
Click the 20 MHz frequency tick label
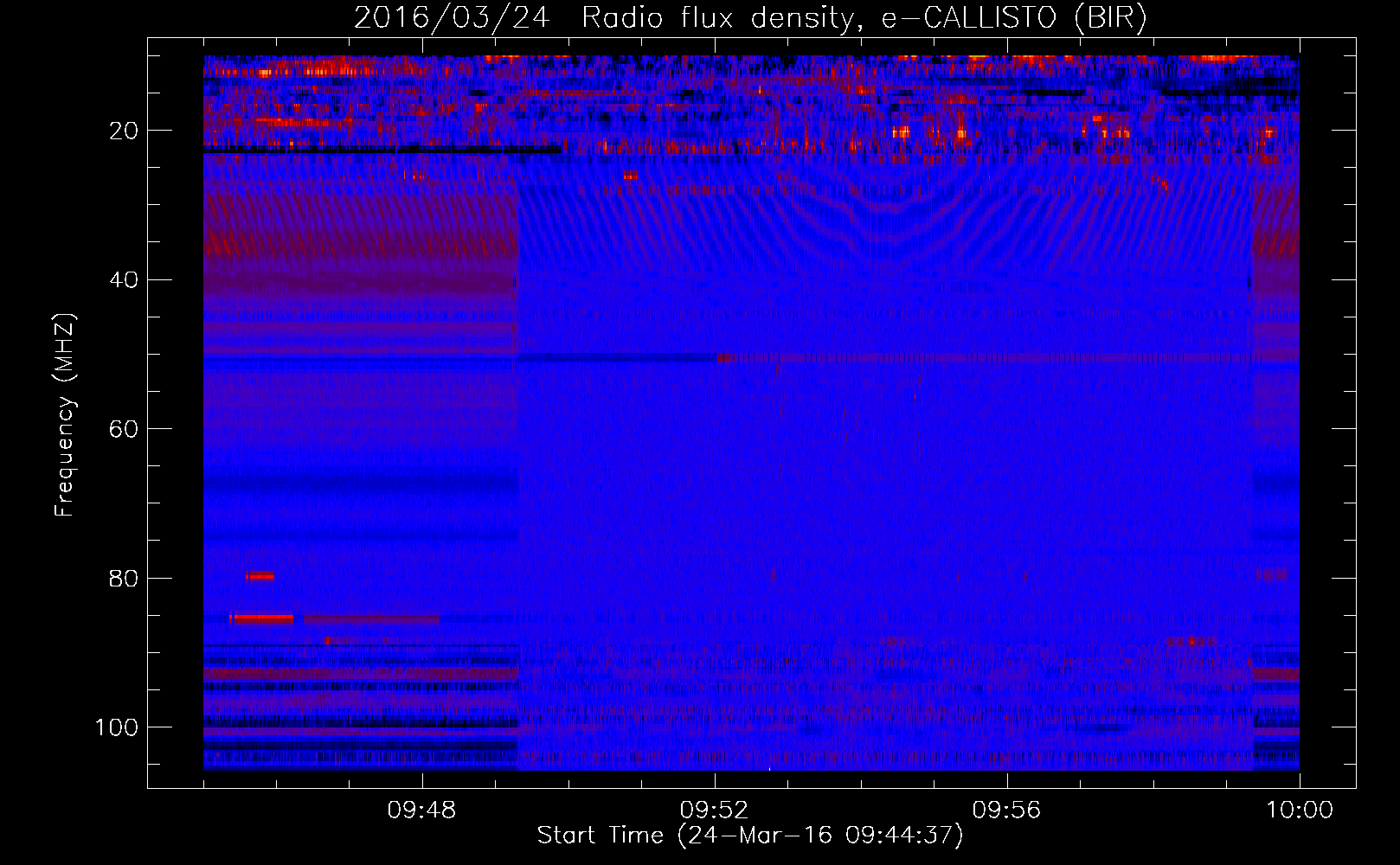click(124, 131)
